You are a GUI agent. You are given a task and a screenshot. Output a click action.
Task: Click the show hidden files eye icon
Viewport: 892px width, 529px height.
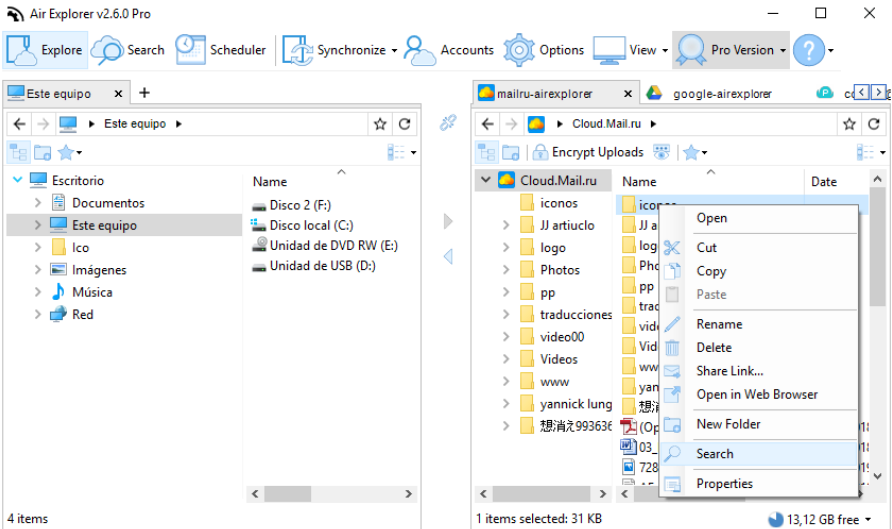(x=662, y=152)
